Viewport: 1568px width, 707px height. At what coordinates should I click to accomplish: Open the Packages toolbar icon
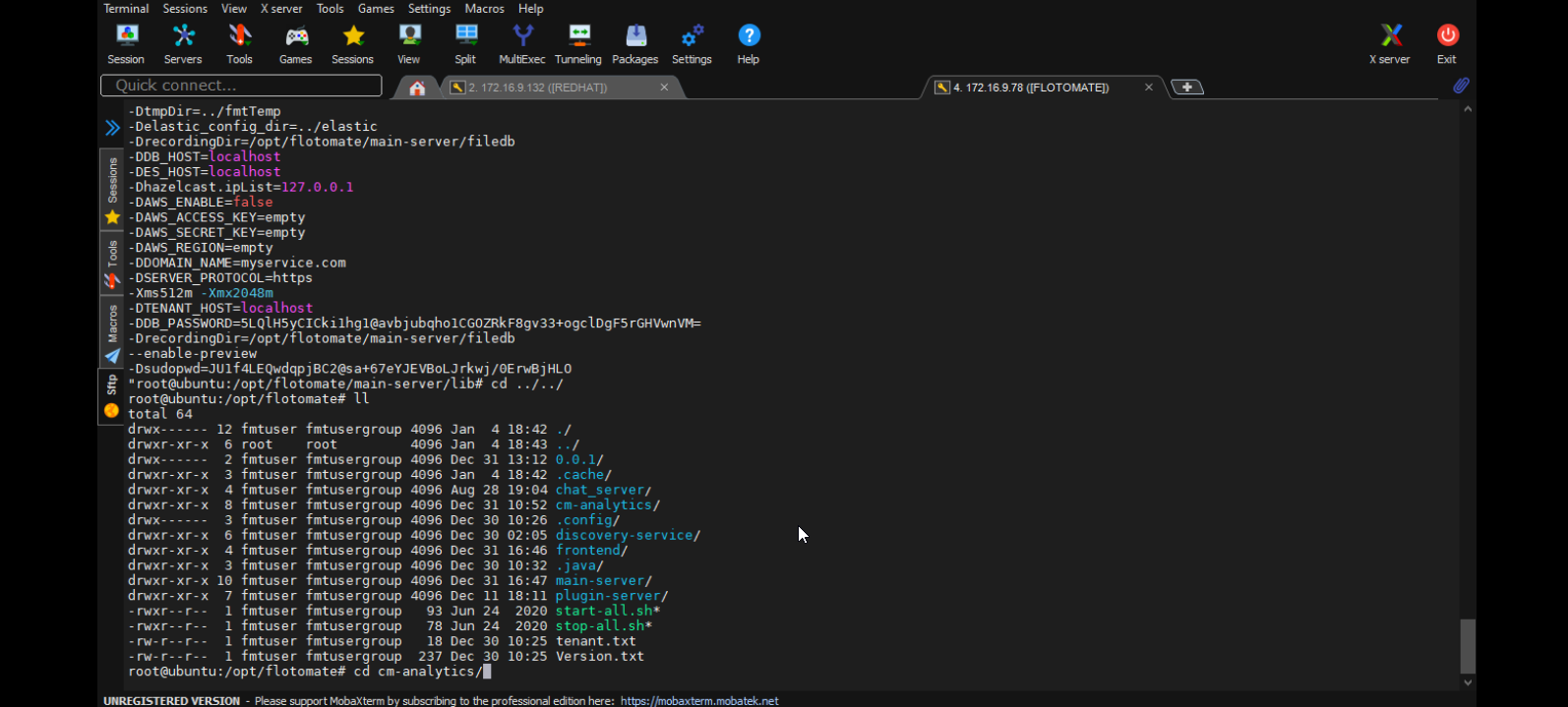point(635,44)
